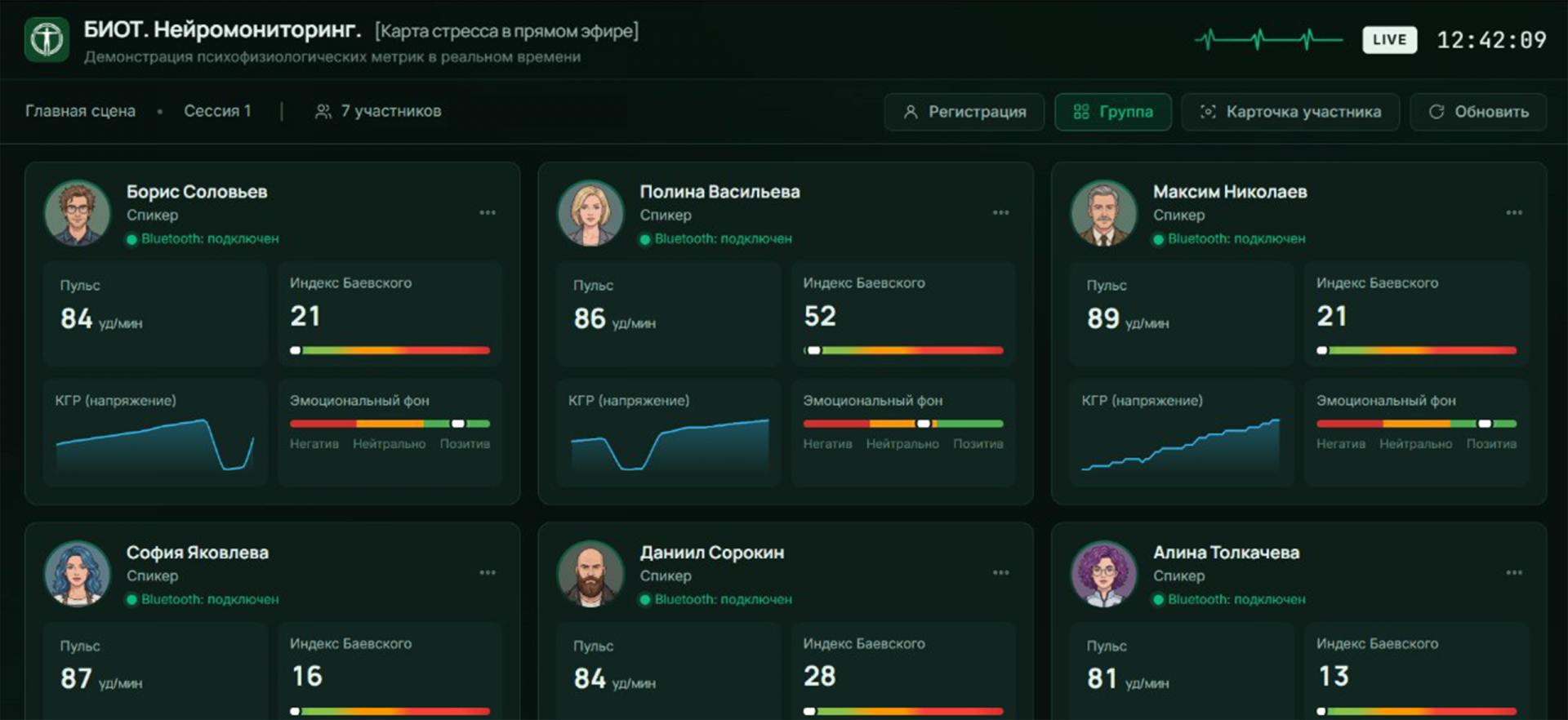The height and width of the screenshot is (720, 1568).
Task: Click Bluetooth status dot for Полина Васильева
Action: [x=645, y=239]
